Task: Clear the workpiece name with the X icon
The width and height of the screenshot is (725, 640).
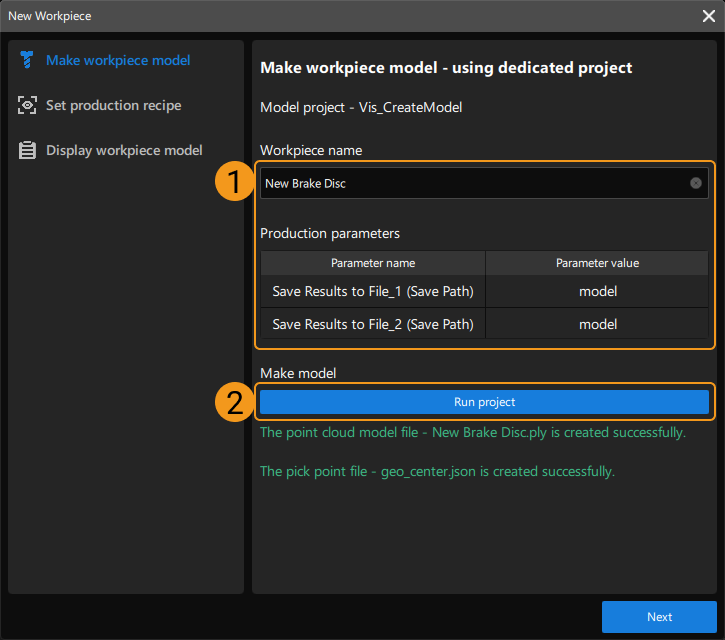Action: (x=696, y=183)
